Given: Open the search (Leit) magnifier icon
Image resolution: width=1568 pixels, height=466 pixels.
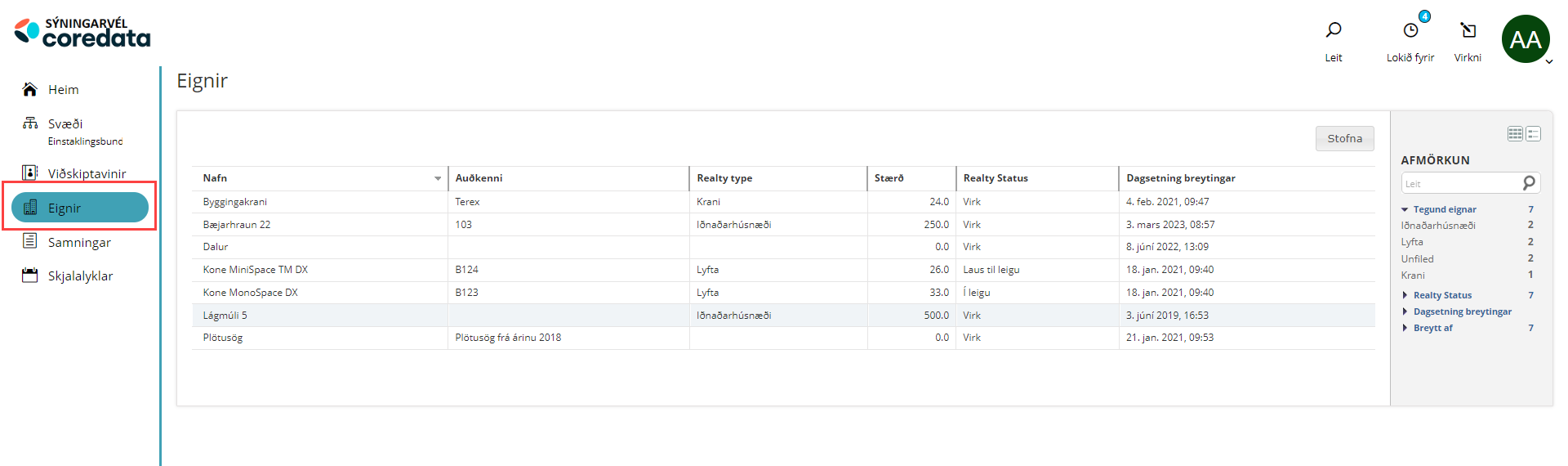Looking at the screenshot, I should 1333,31.
